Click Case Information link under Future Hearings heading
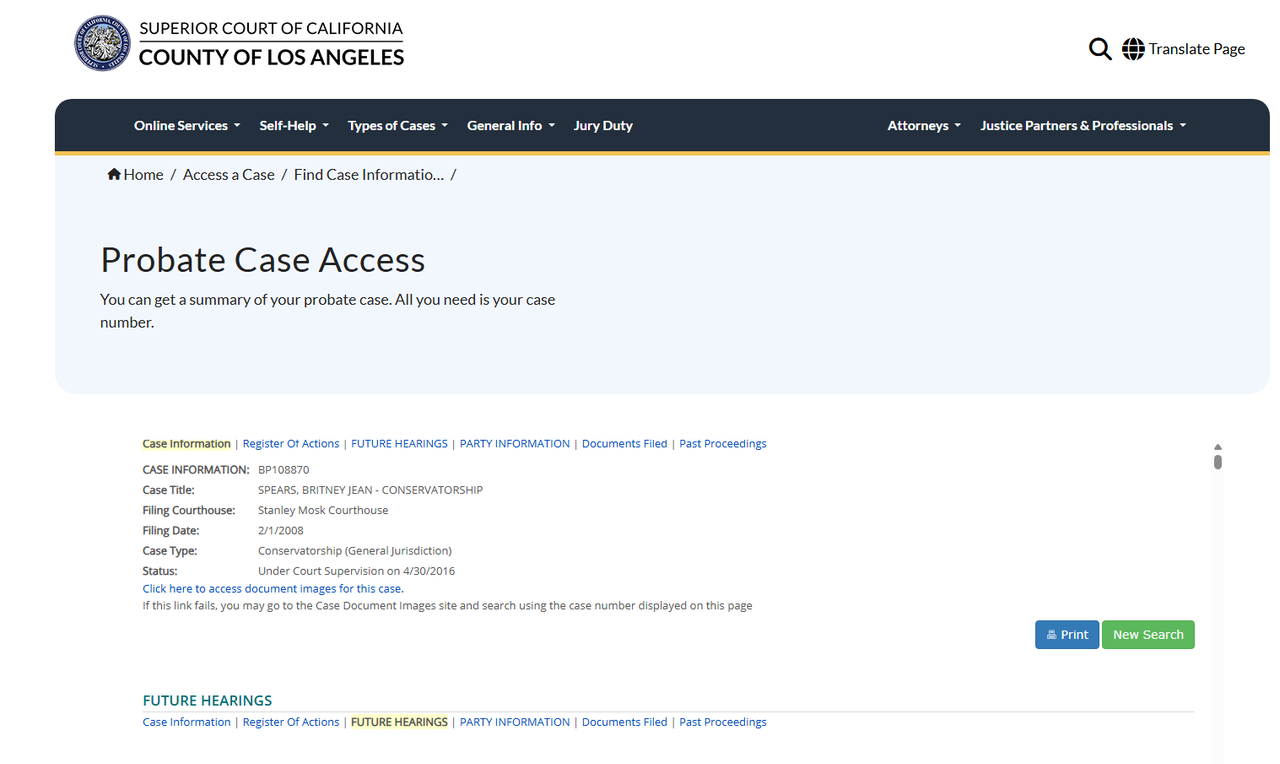Image resolution: width=1280 pixels, height=764 pixels. point(187,722)
